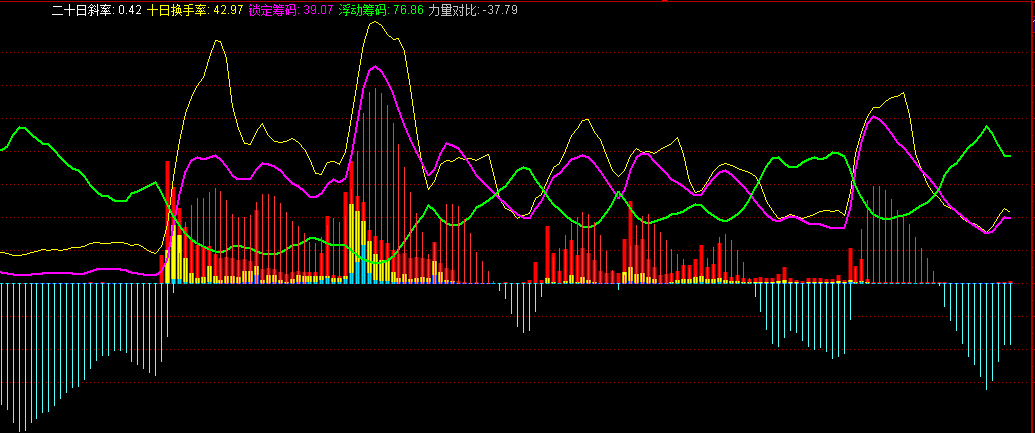Click the magenta 锁定筹码 legend label
The width and height of the screenshot is (1035, 433).
(x=273, y=10)
